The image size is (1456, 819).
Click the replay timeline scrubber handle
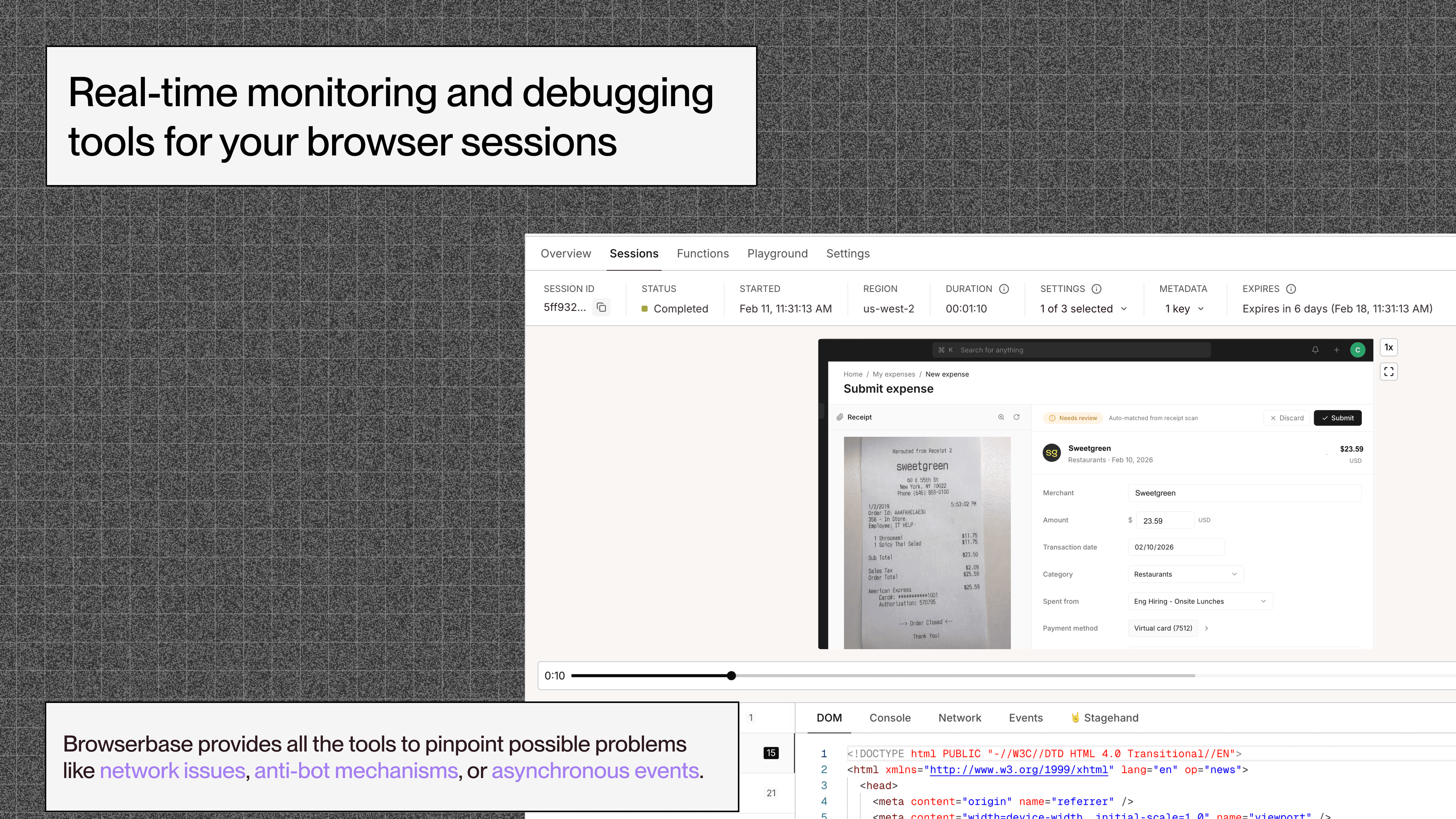731,675
